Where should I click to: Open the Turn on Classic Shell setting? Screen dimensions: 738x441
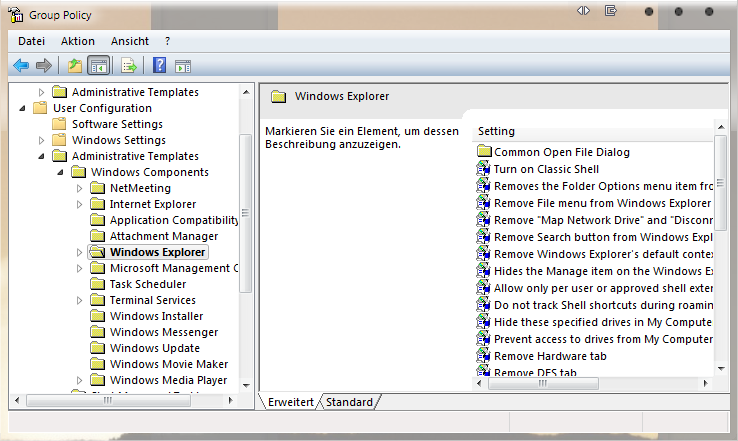(x=546, y=169)
